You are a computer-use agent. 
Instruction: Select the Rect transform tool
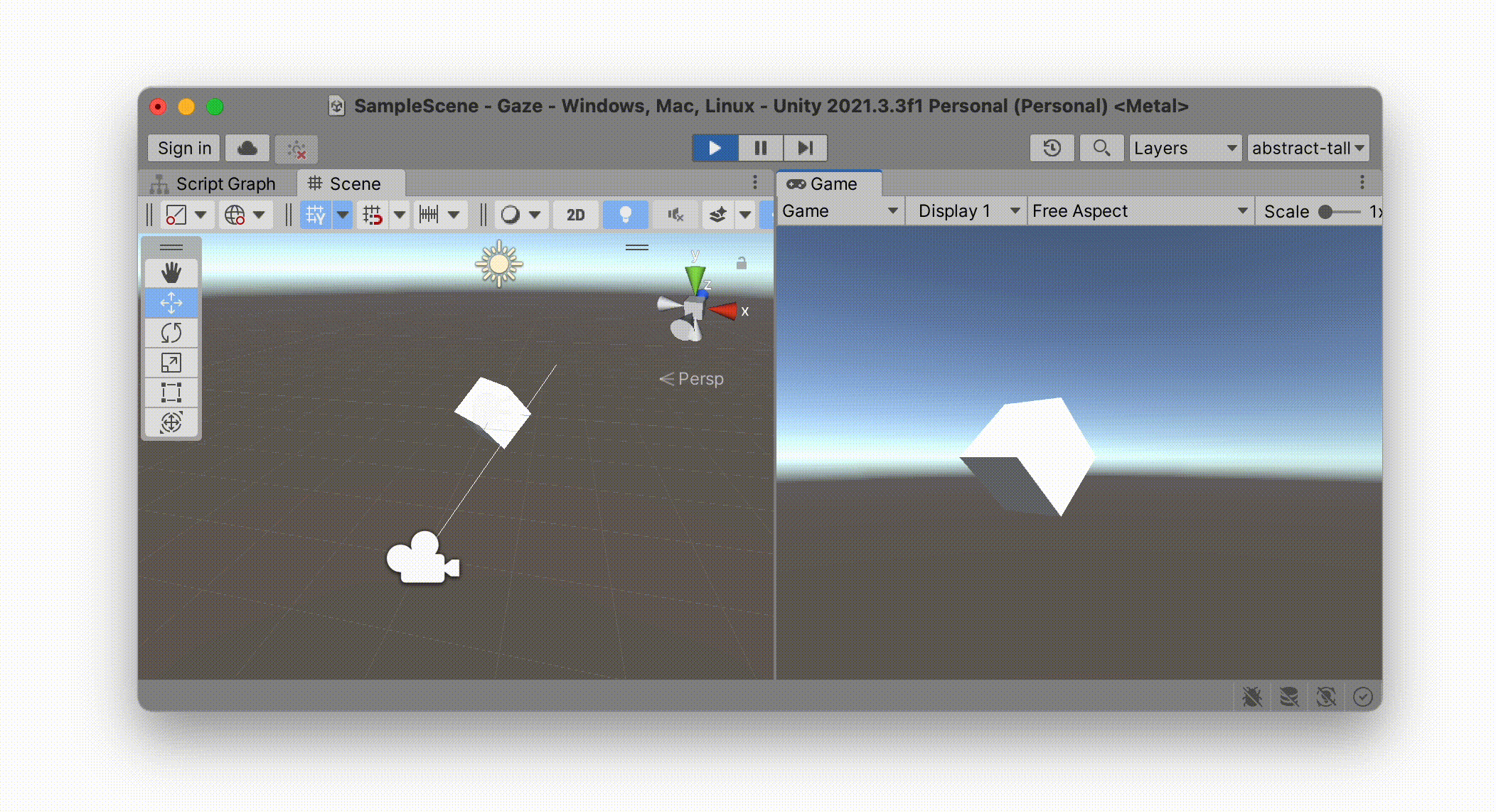point(171,392)
